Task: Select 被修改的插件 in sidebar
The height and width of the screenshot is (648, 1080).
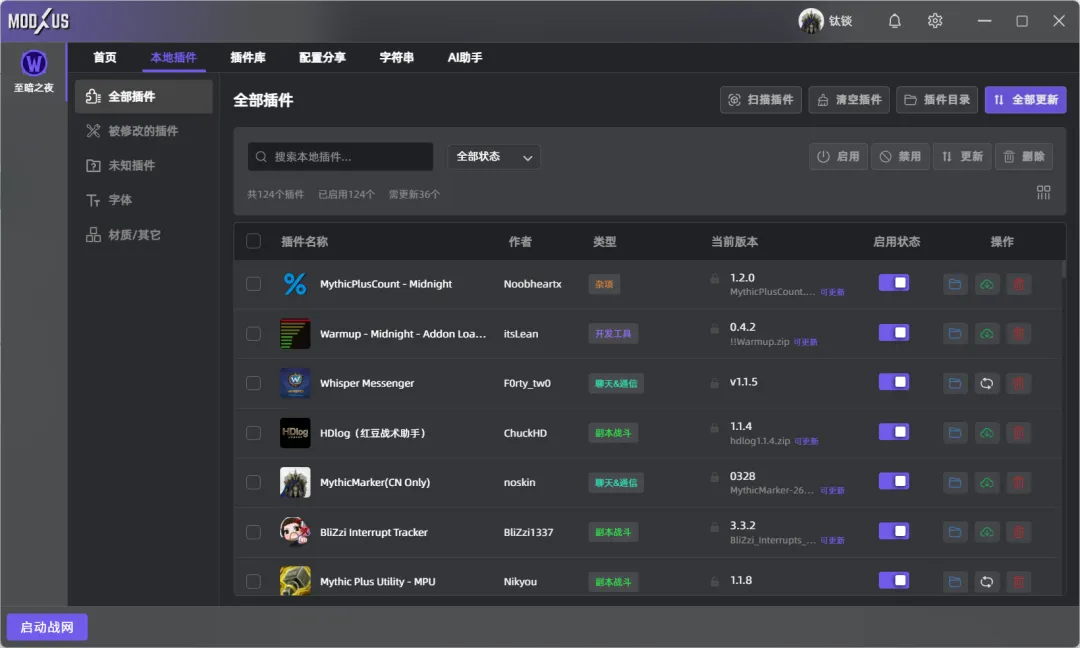Action: 143,131
